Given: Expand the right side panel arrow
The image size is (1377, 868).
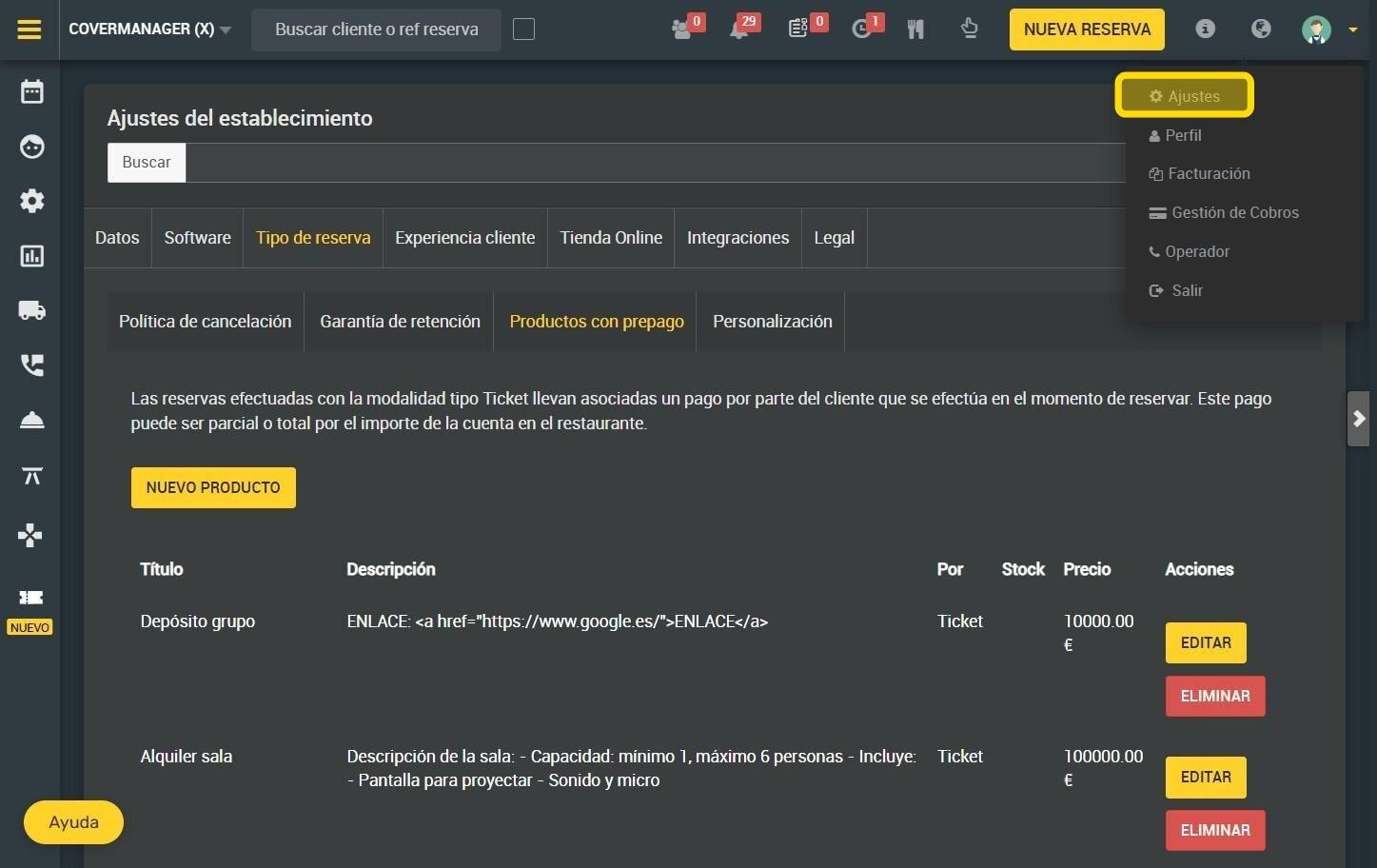Looking at the screenshot, I should pos(1359,419).
